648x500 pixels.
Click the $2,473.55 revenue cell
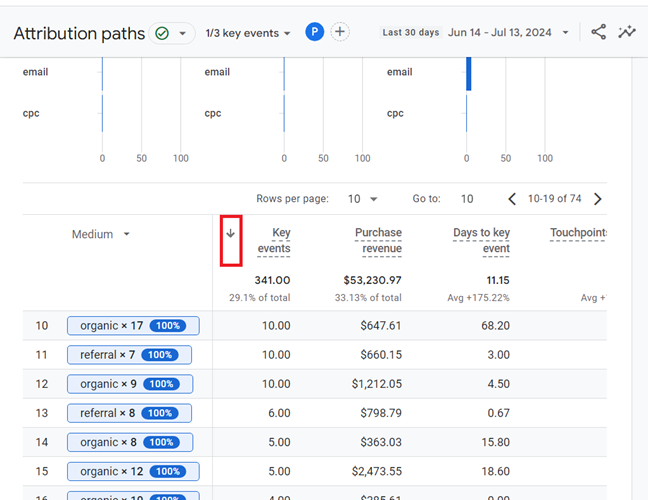tap(376, 471)
